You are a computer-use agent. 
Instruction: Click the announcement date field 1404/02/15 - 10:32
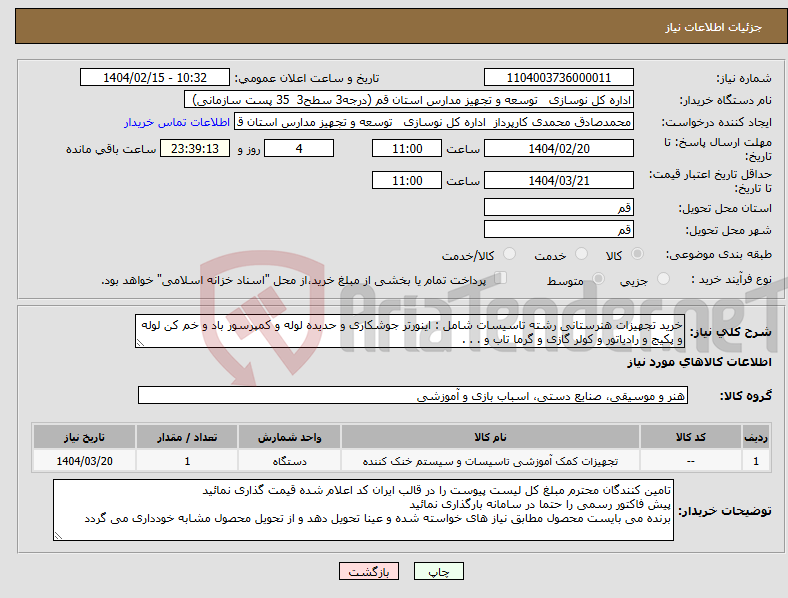click(x=155, y=77)
